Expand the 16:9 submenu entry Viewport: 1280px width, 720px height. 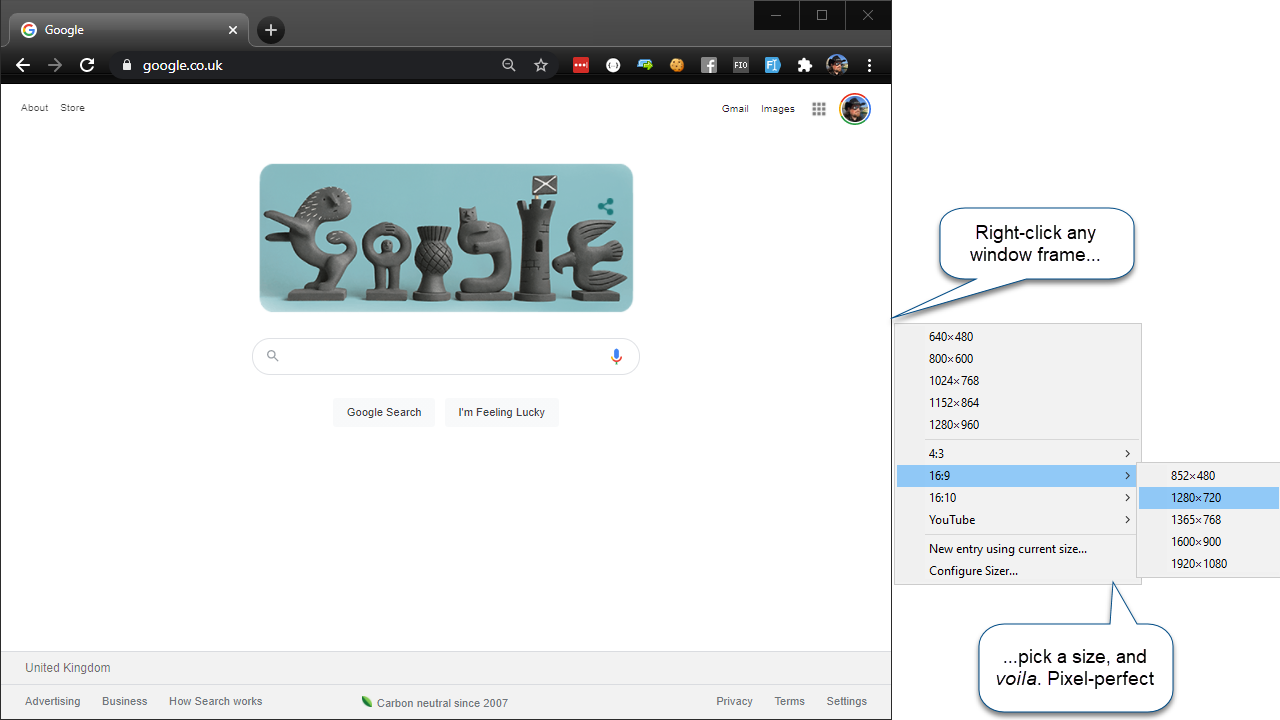tap(1018, 476)
